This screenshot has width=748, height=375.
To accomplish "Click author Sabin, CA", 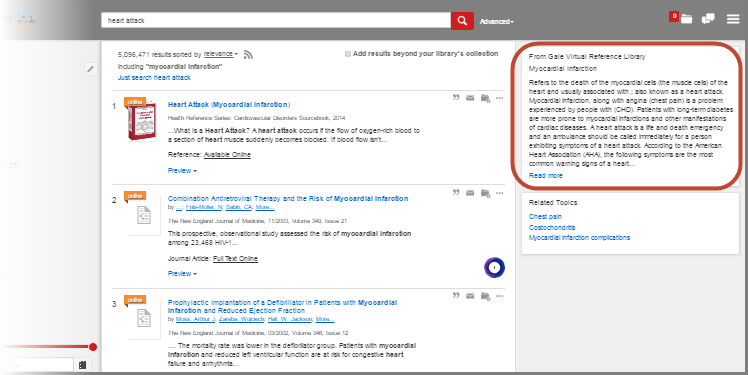I will click(x=239, y=208).
